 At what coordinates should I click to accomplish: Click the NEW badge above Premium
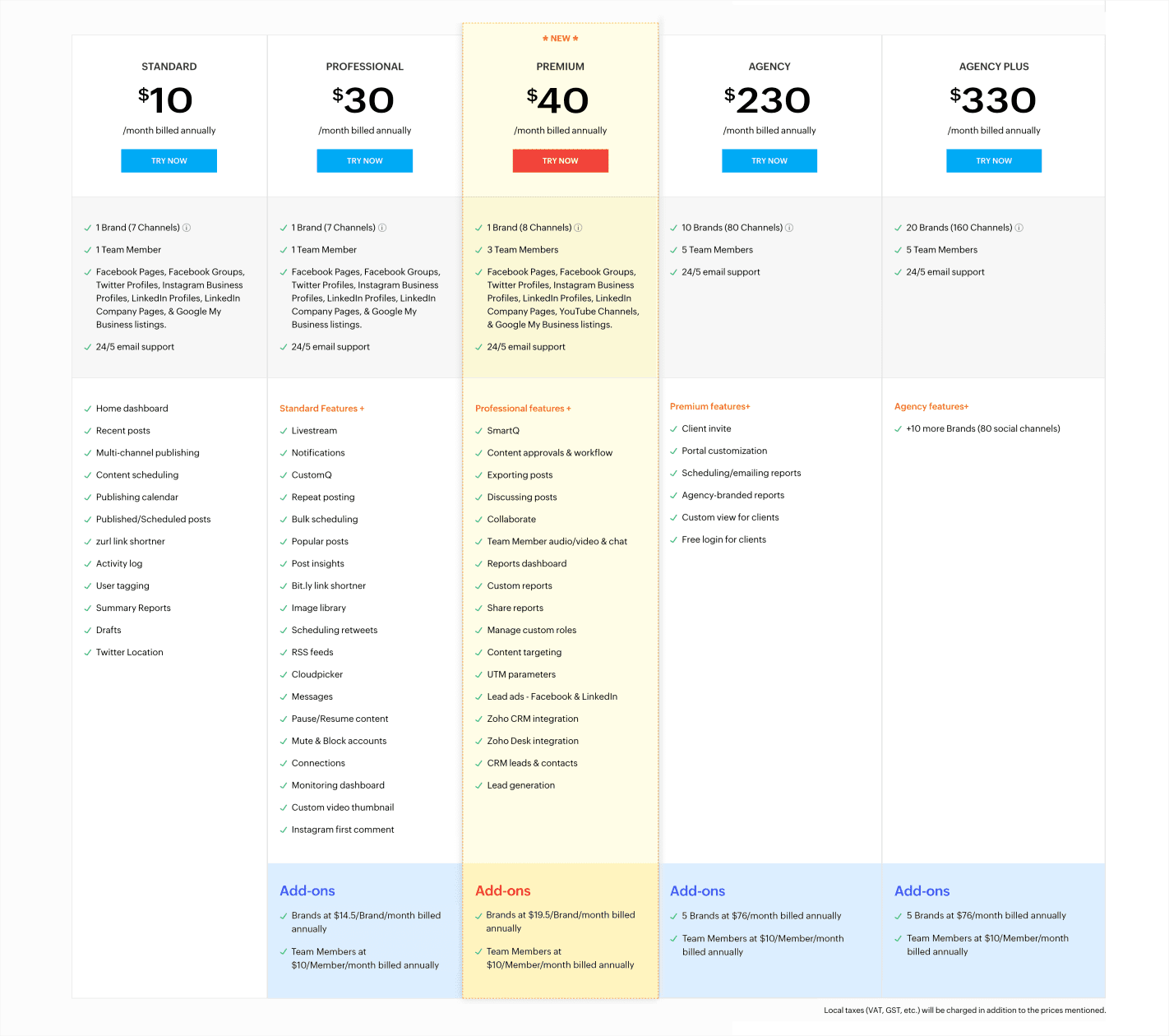point(560,38)
